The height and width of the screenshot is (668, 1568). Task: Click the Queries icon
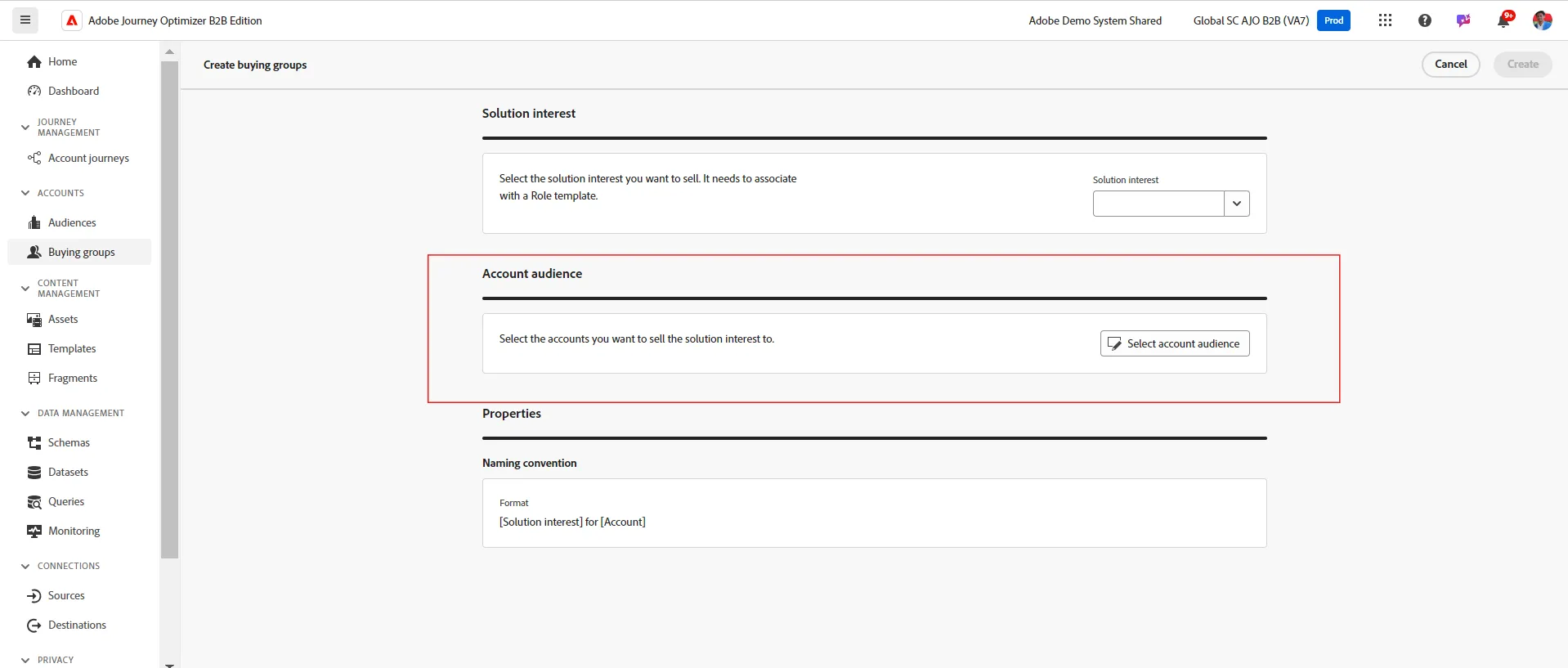coord(34,501)
